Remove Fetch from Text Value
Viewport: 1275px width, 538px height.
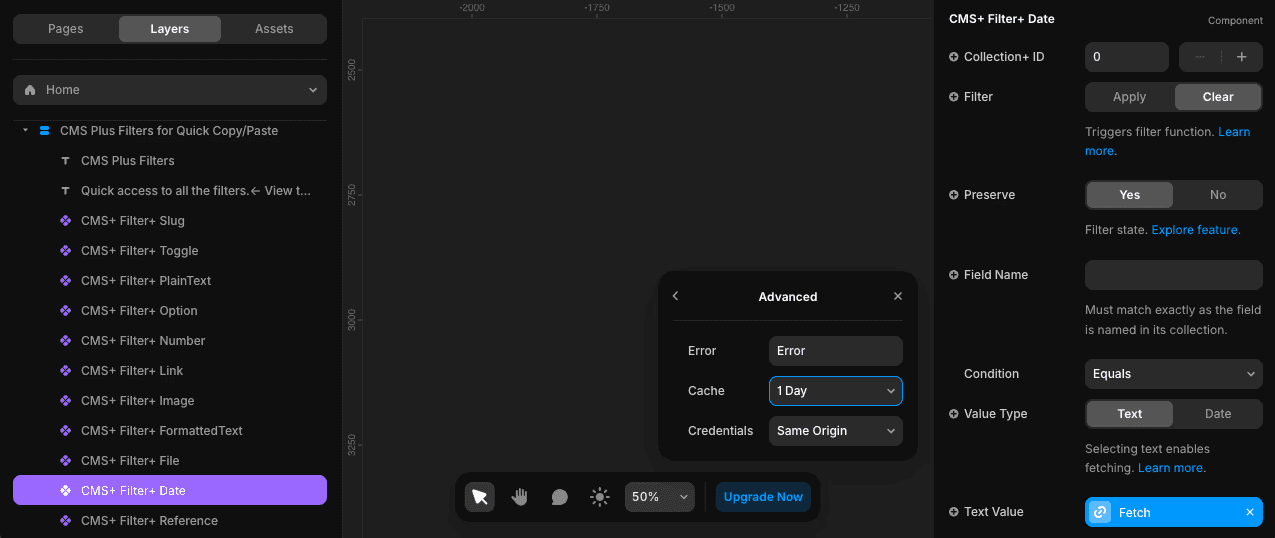point(1249,512)
